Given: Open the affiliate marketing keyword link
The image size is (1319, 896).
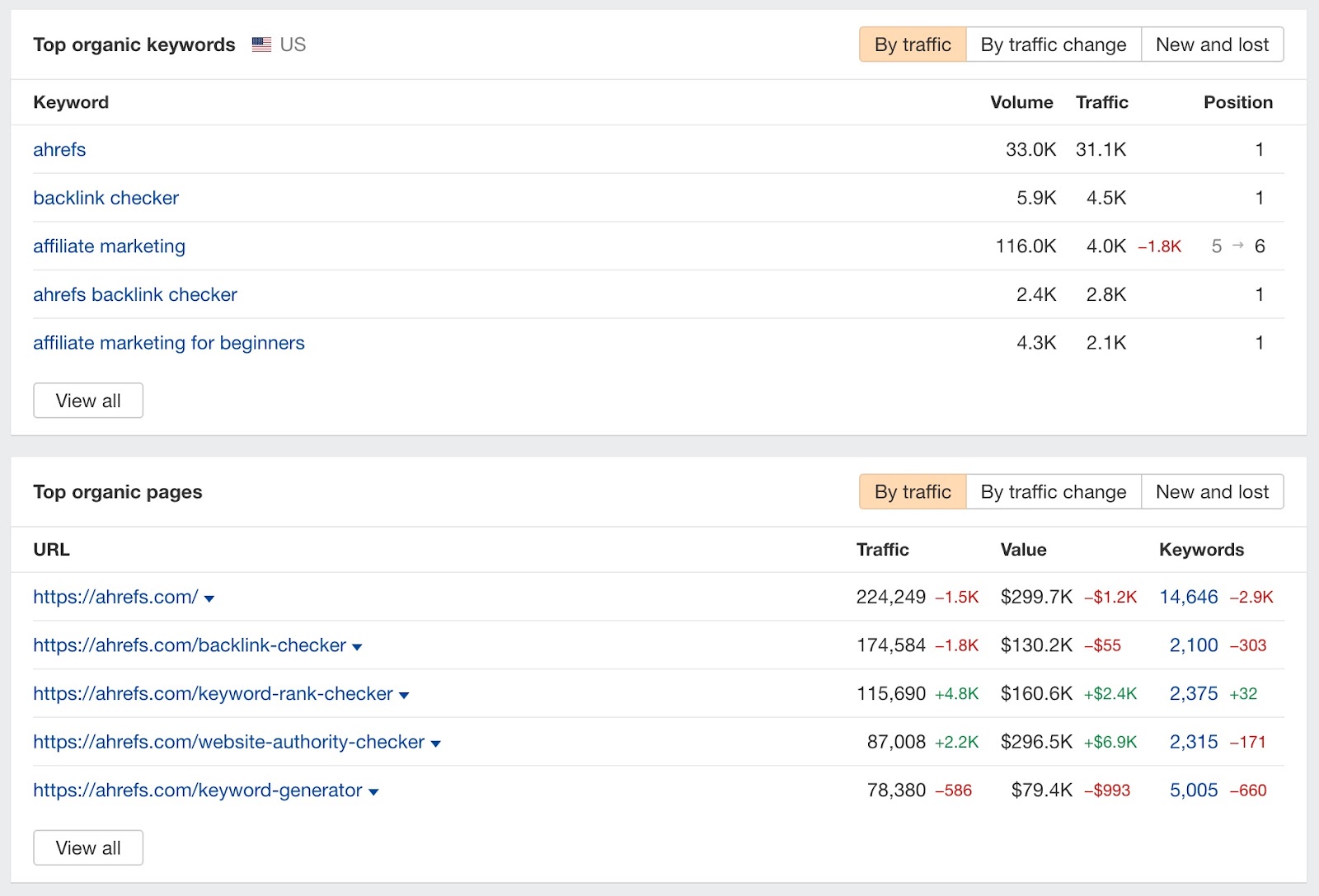Looking at the screenshot, I should (x=108, y=246).
